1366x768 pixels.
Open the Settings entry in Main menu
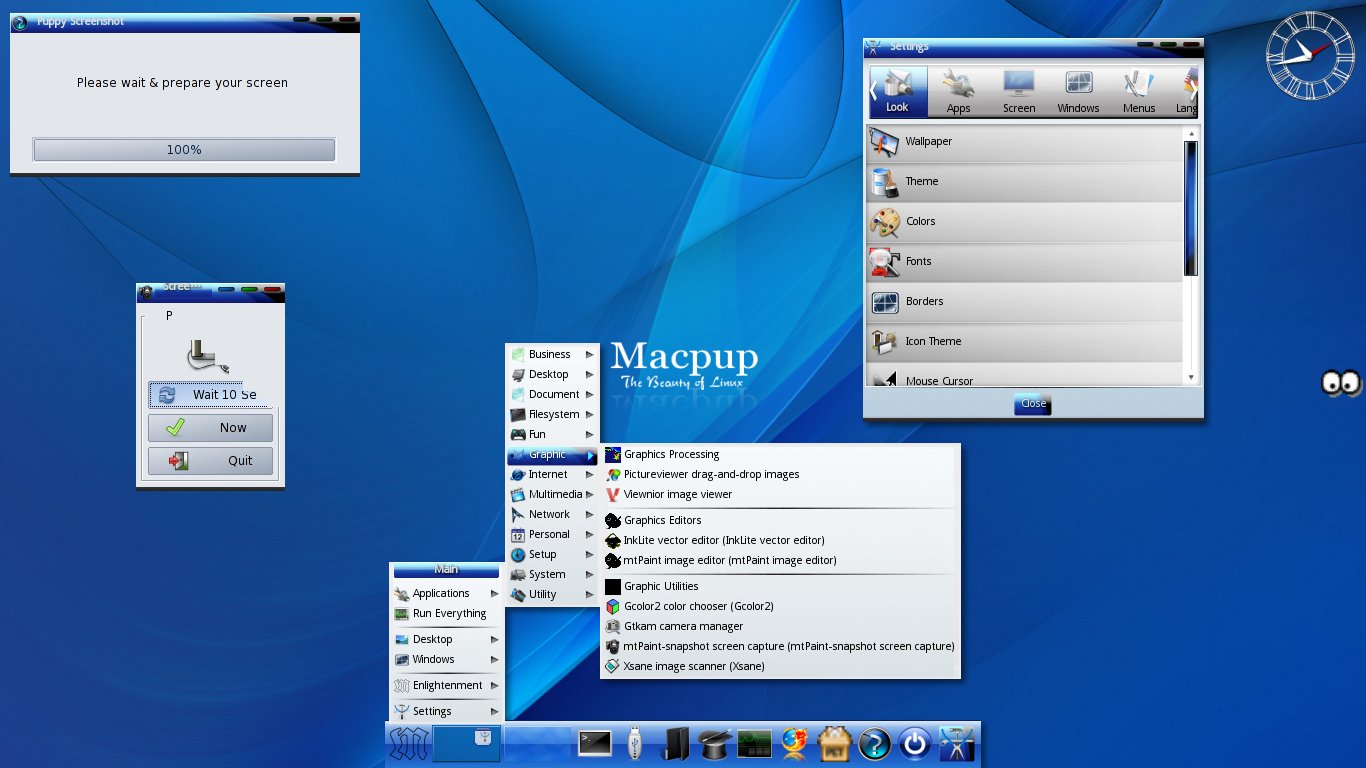pos(446,711)
